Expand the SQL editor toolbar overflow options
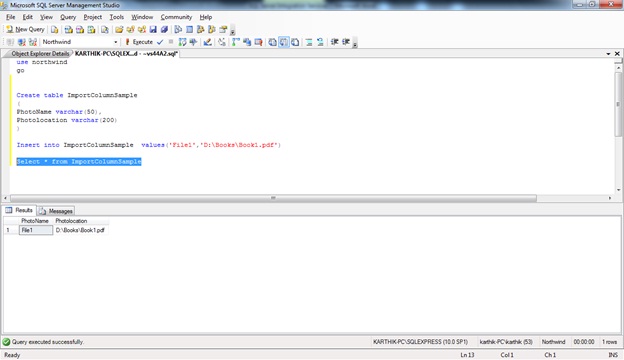Image resolution: width=624 pixels, height=360 pixels. coord(355,43)
